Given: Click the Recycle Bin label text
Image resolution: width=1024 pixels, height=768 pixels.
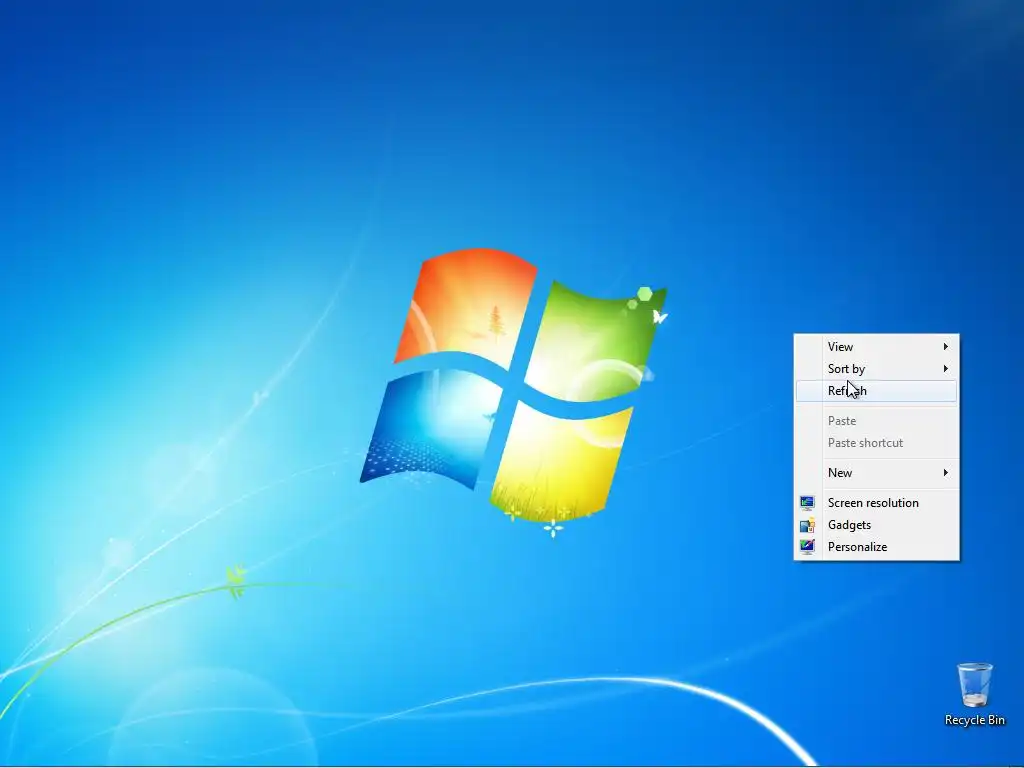Looking at the screenshot, I should pos(974,720).
